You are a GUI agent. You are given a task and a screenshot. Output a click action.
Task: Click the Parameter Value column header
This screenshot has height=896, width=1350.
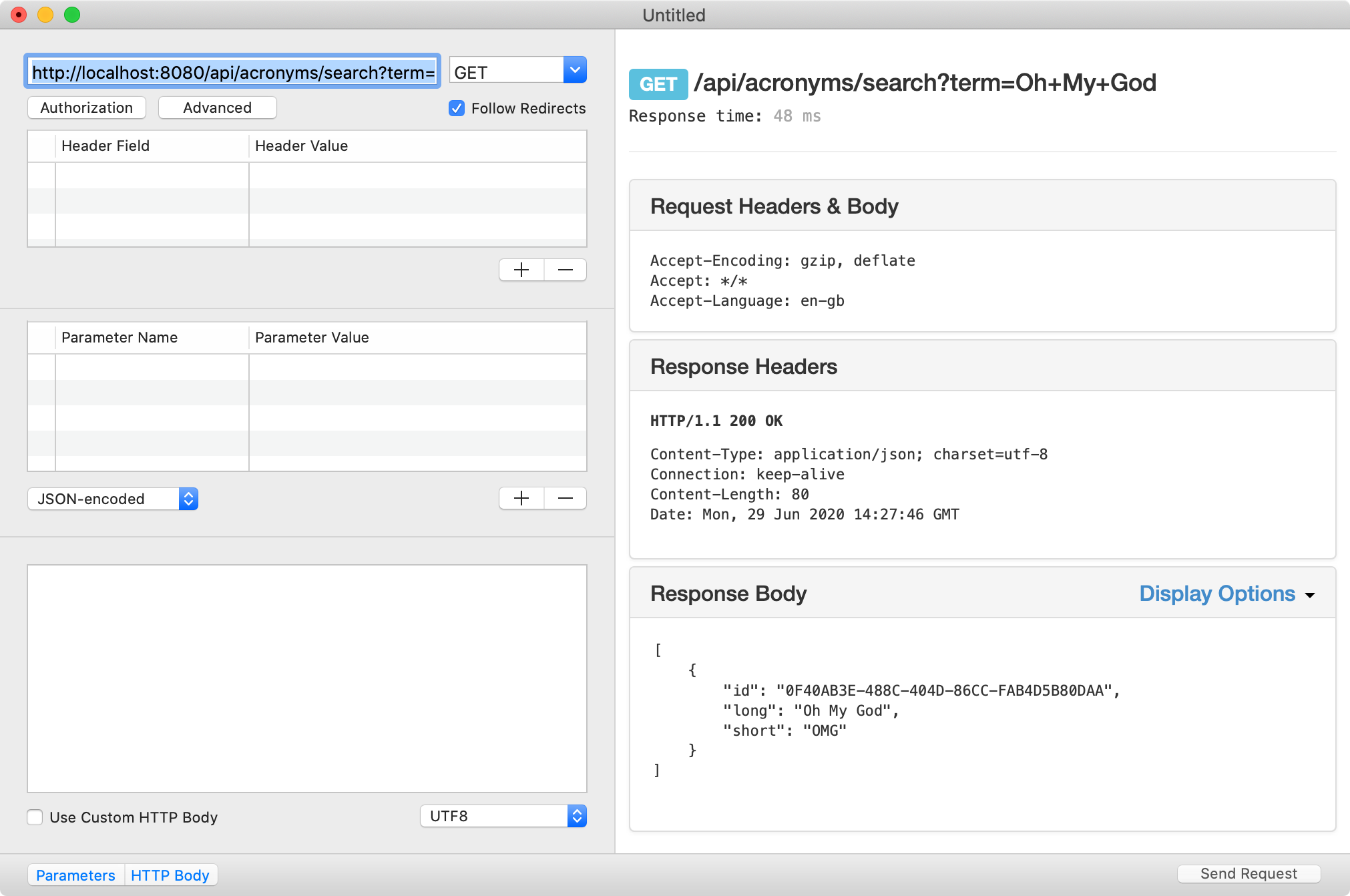click(418, 337)
